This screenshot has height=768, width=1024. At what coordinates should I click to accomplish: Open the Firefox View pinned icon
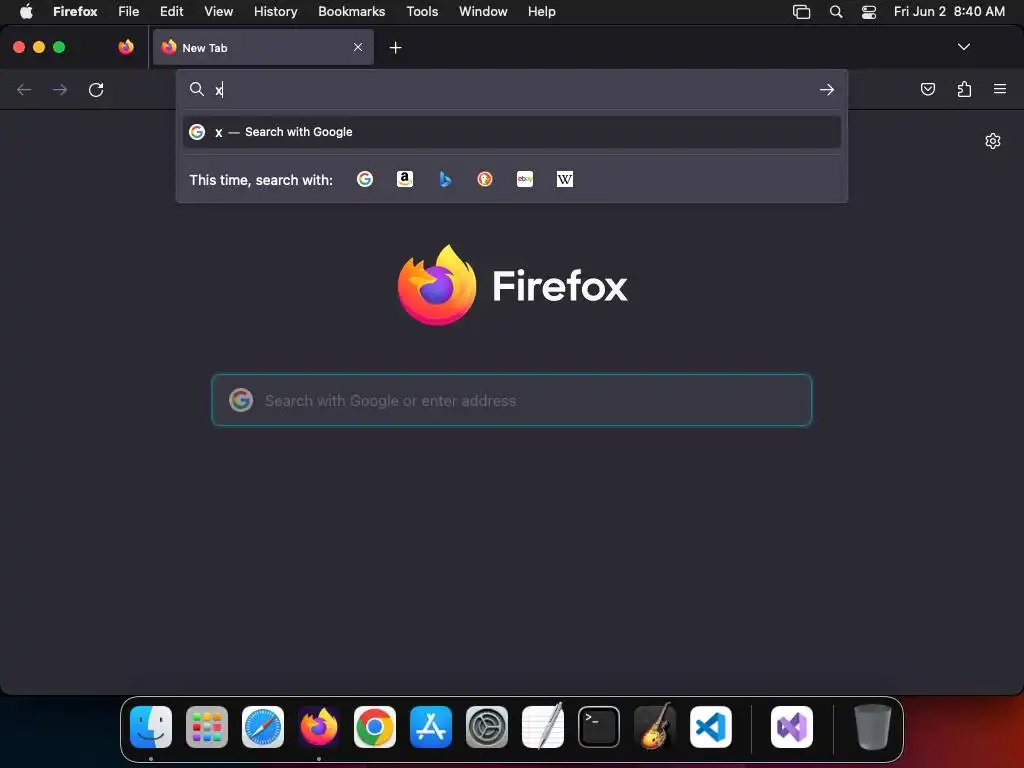click(x=126, y=47)
